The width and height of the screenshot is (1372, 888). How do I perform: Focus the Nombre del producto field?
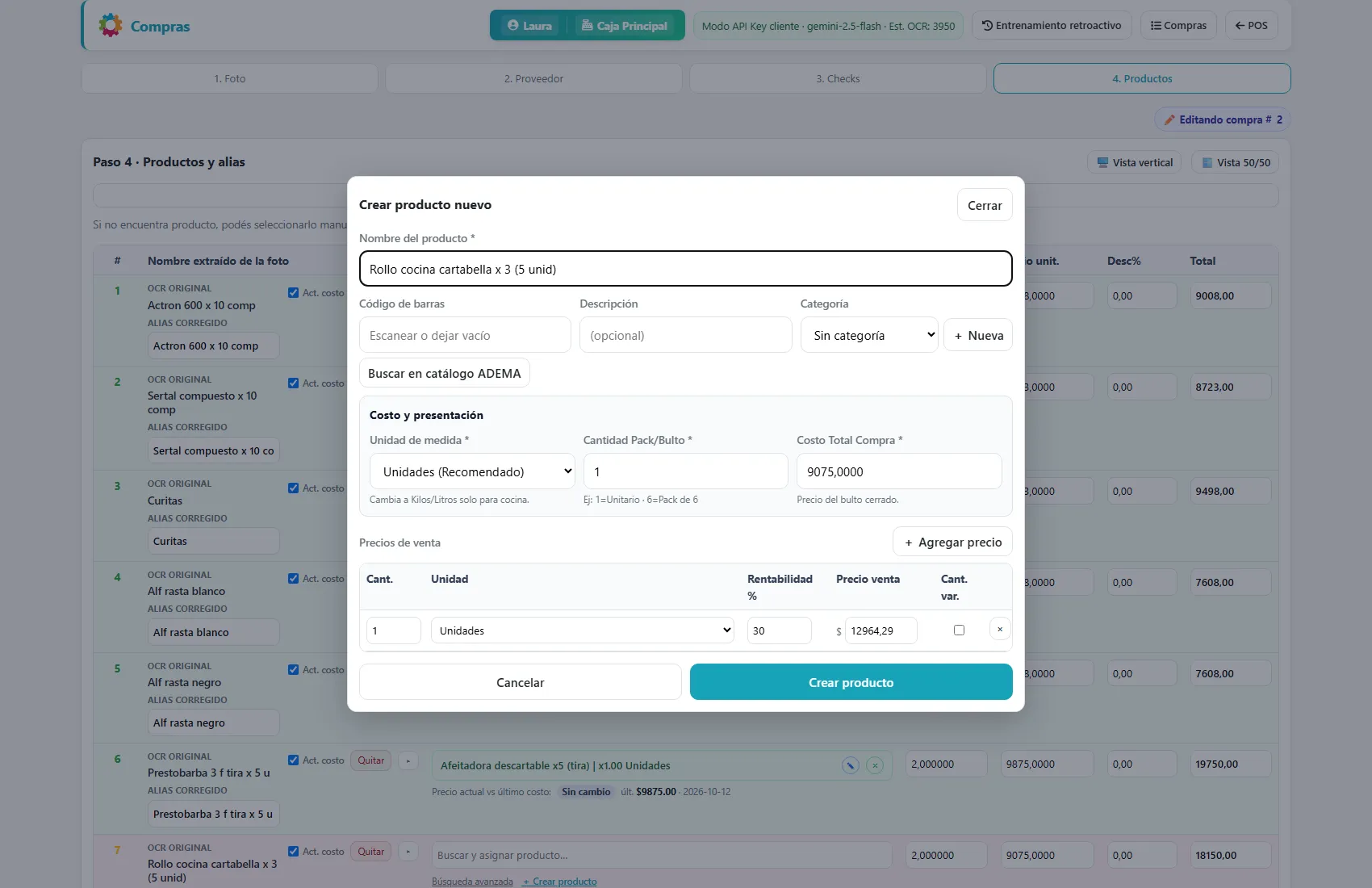[x=686, y=269]
